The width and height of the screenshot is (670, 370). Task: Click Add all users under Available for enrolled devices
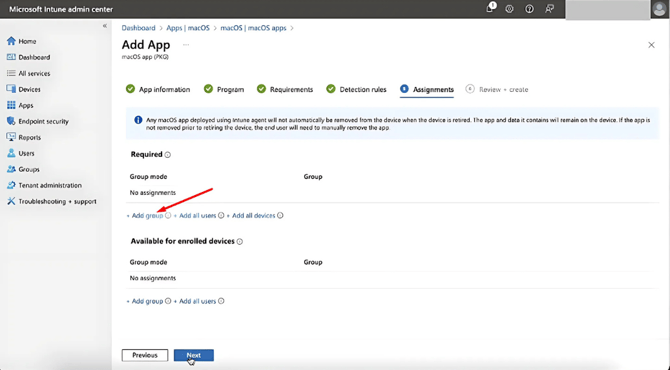click(x=195, y=301)
